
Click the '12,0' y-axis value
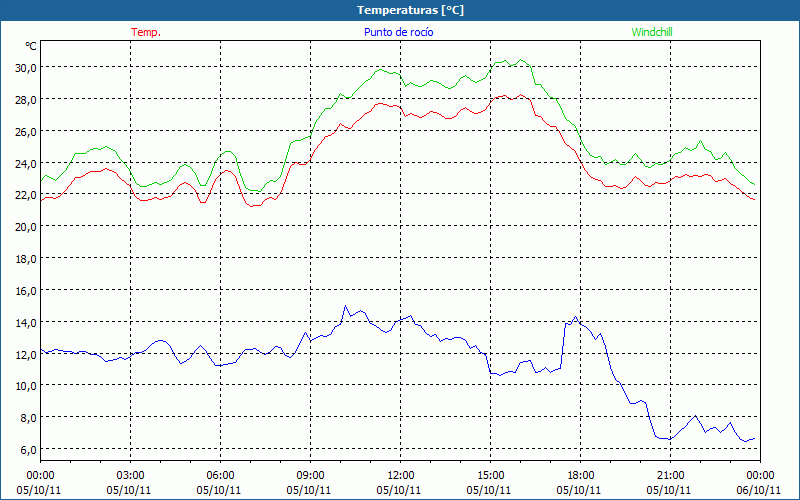click(x=26, y=354)
